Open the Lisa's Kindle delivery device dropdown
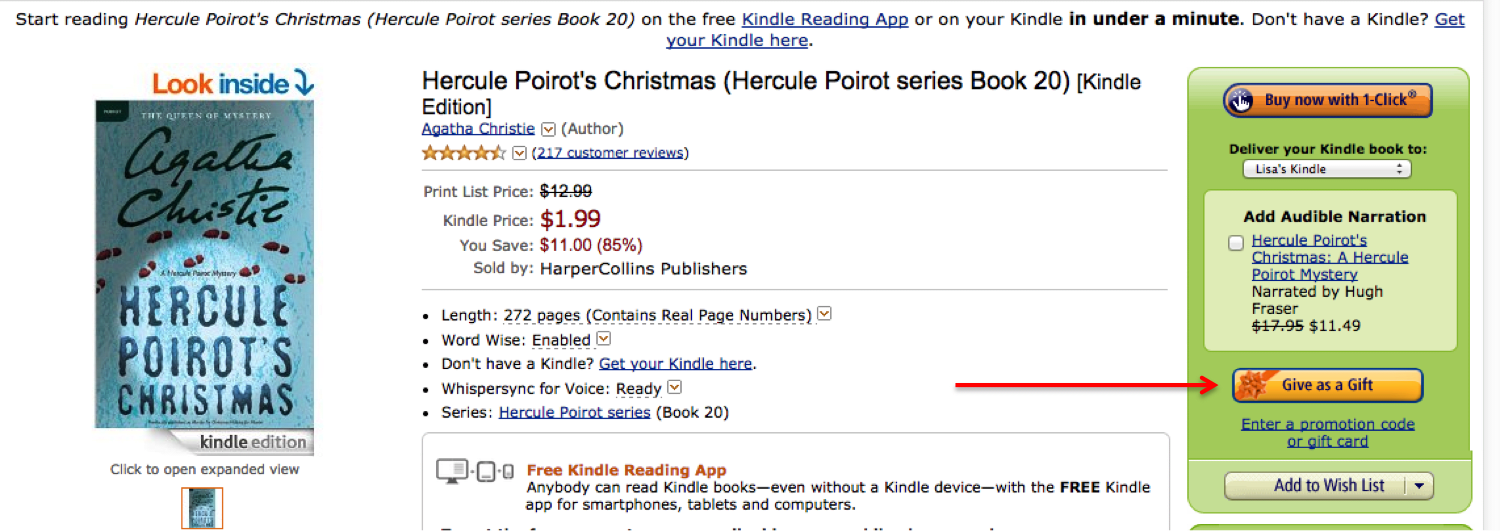The height and width of the screenshot is (531, 1500). [x=1327, y=170]
